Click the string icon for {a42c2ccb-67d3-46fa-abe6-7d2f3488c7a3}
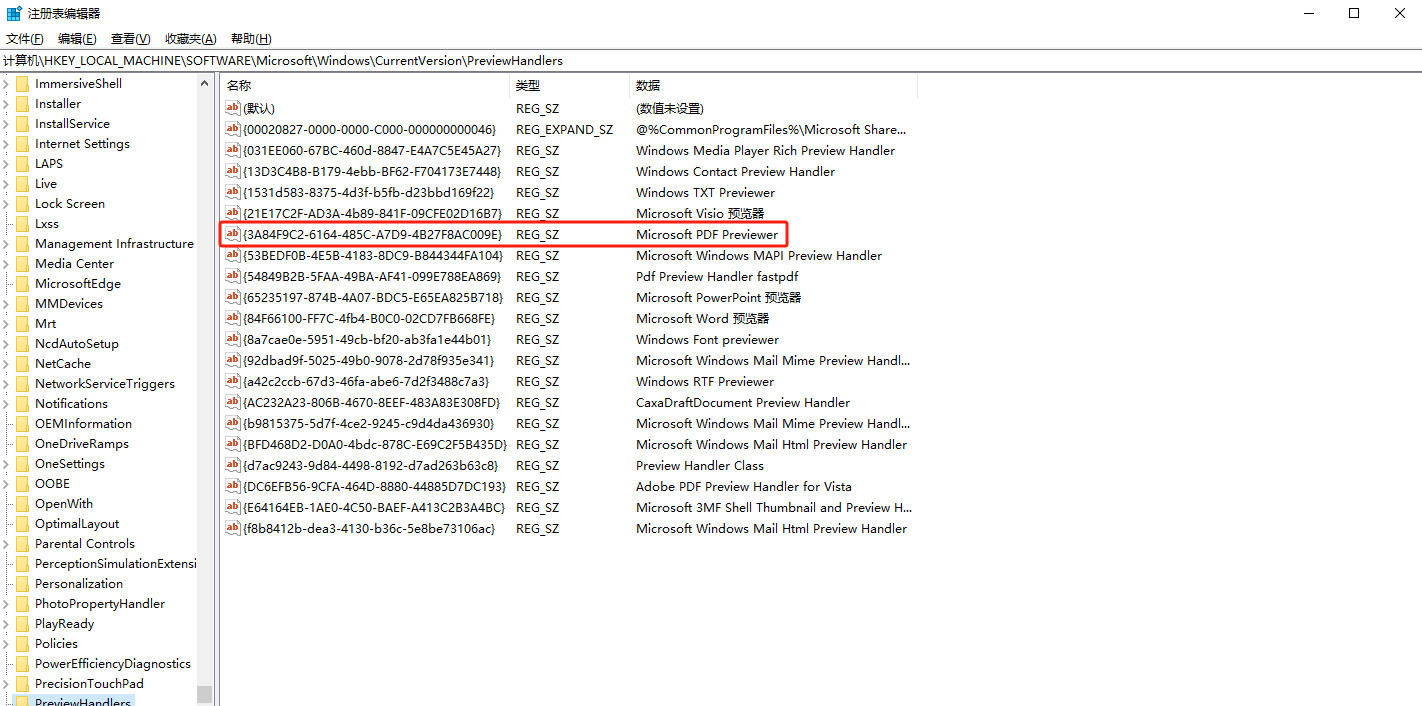 coord(233,381)
